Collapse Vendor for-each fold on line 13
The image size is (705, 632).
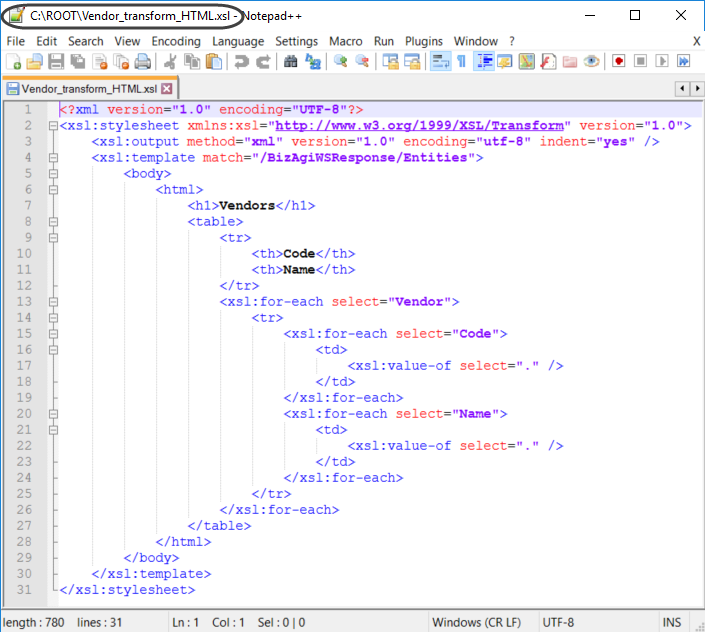point(53,302)
